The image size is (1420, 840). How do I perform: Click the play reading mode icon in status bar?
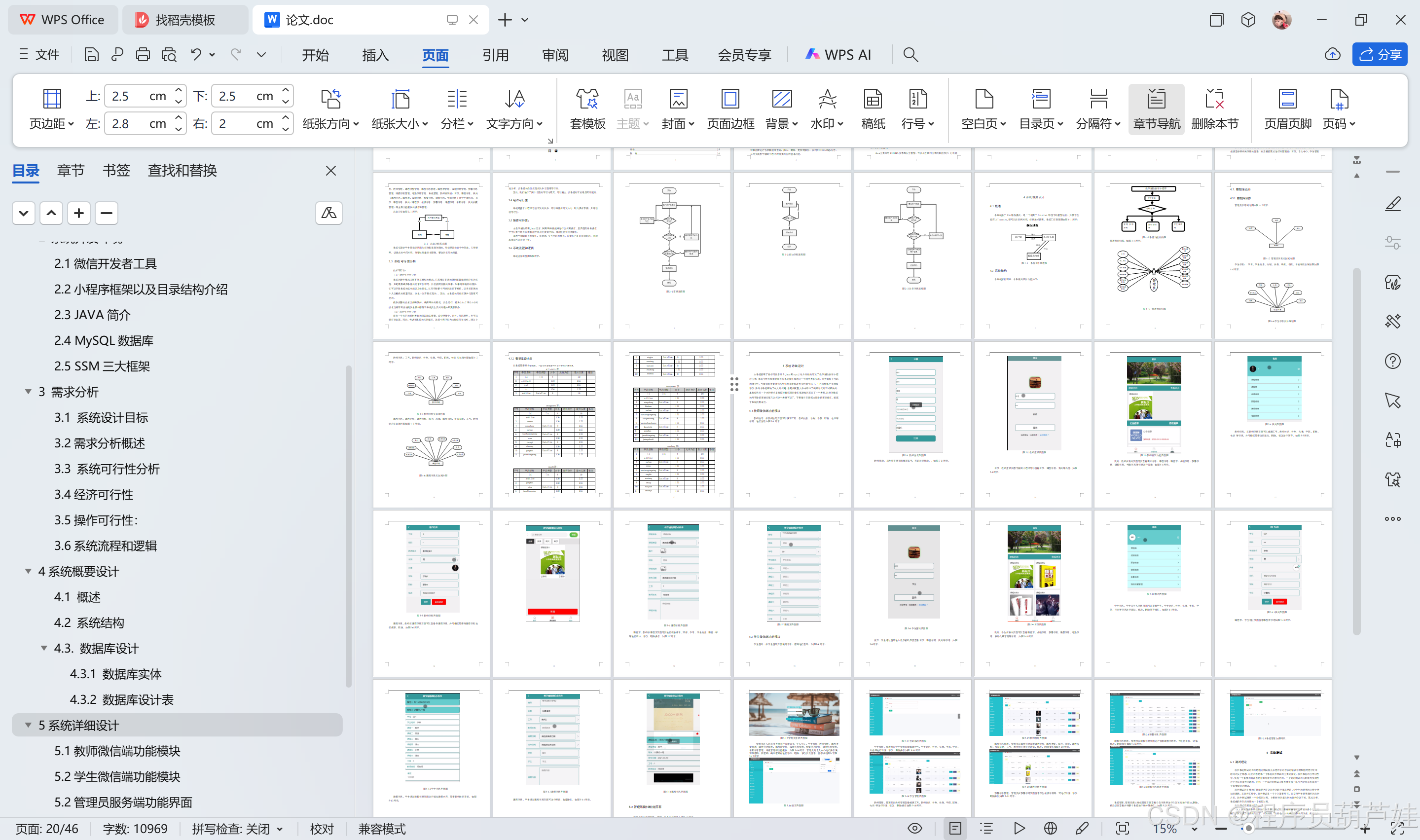1019,828
